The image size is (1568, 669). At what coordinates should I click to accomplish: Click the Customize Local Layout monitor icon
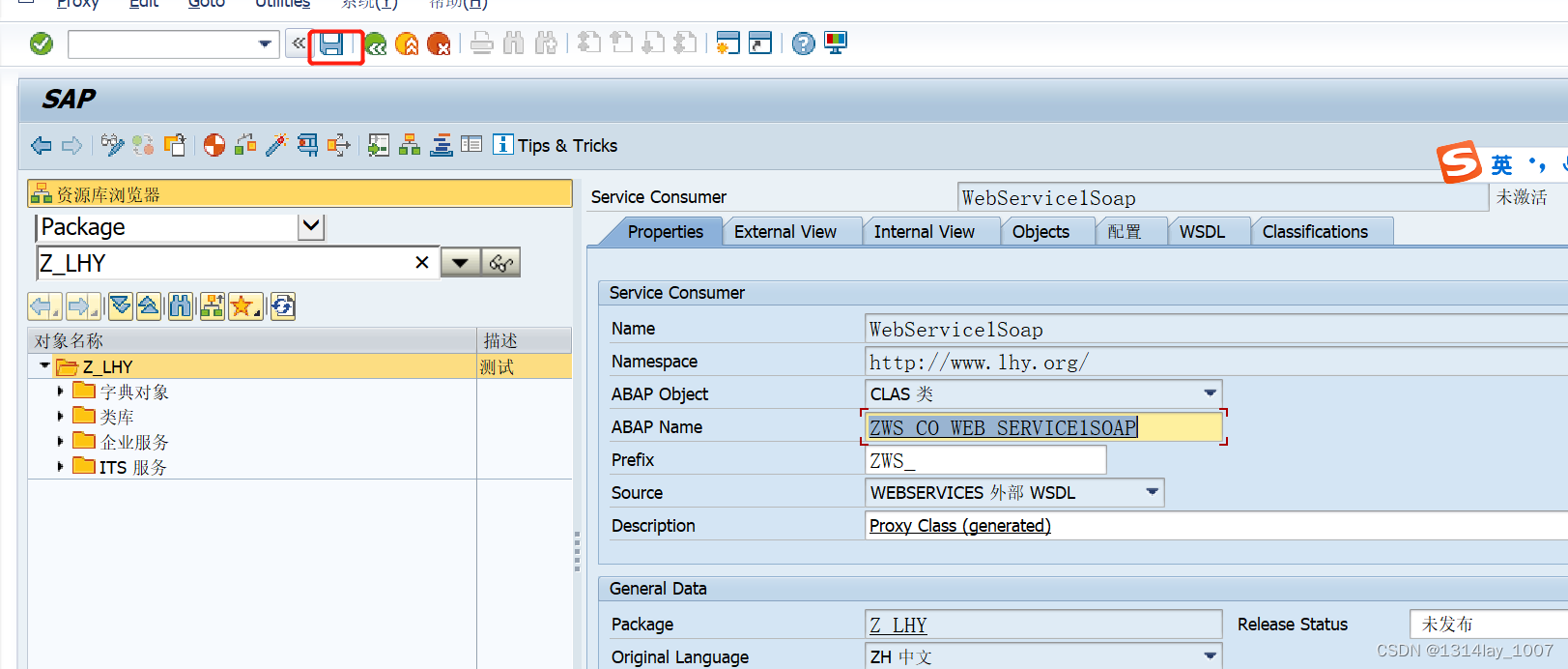(x=836, y=44)
